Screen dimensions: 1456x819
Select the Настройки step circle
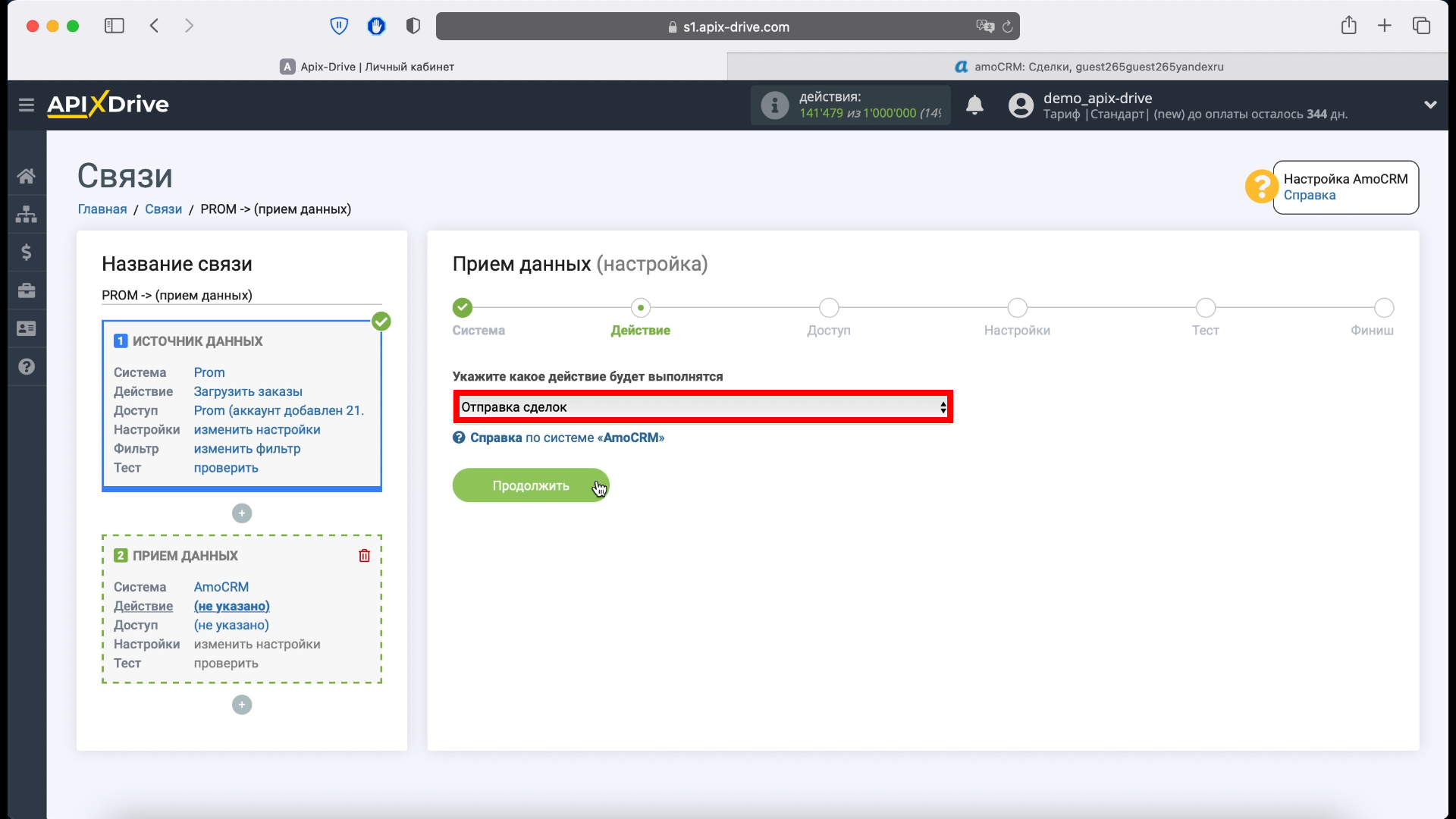tap(1017, 308)
